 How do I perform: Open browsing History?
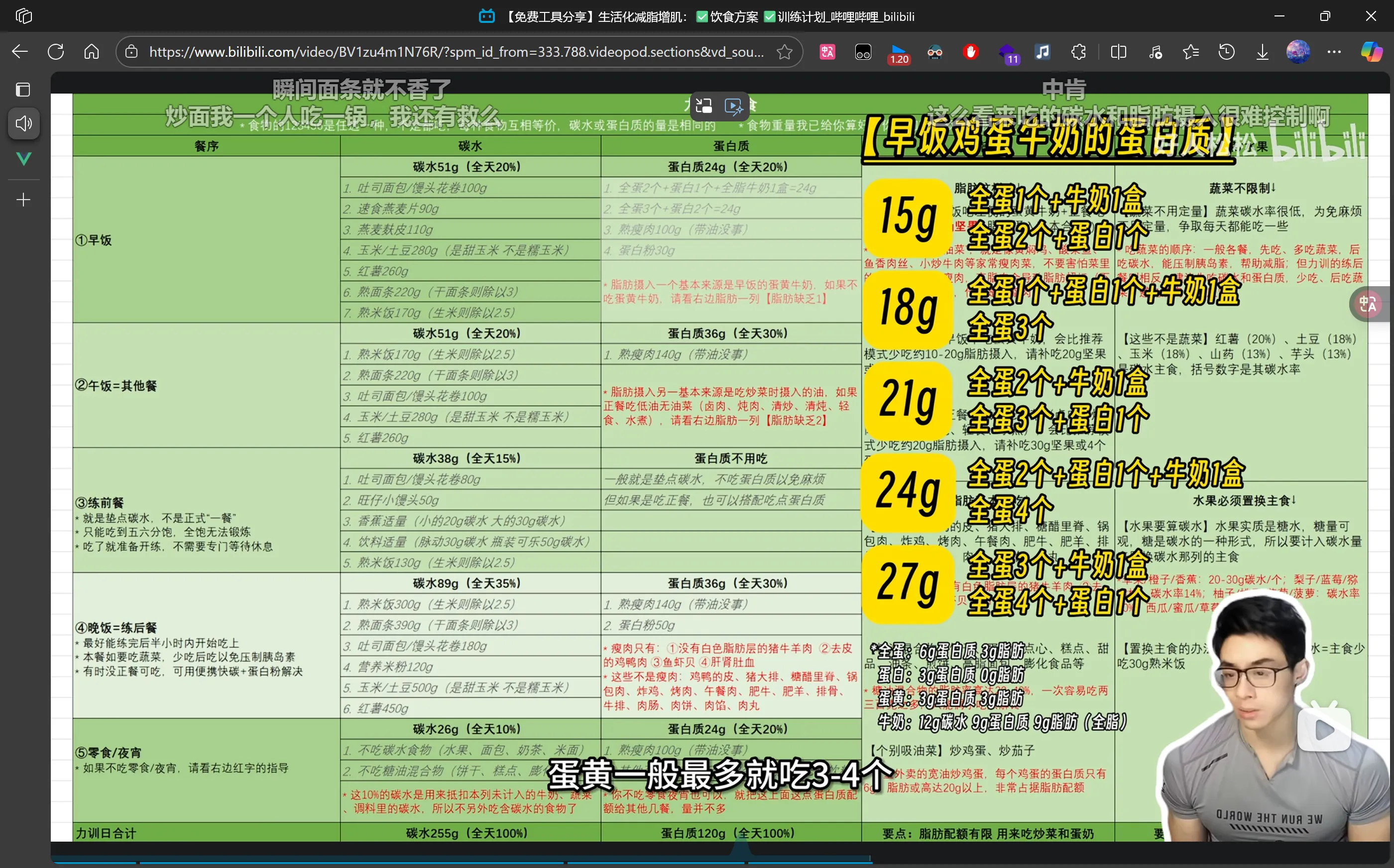pos(1226,52)
